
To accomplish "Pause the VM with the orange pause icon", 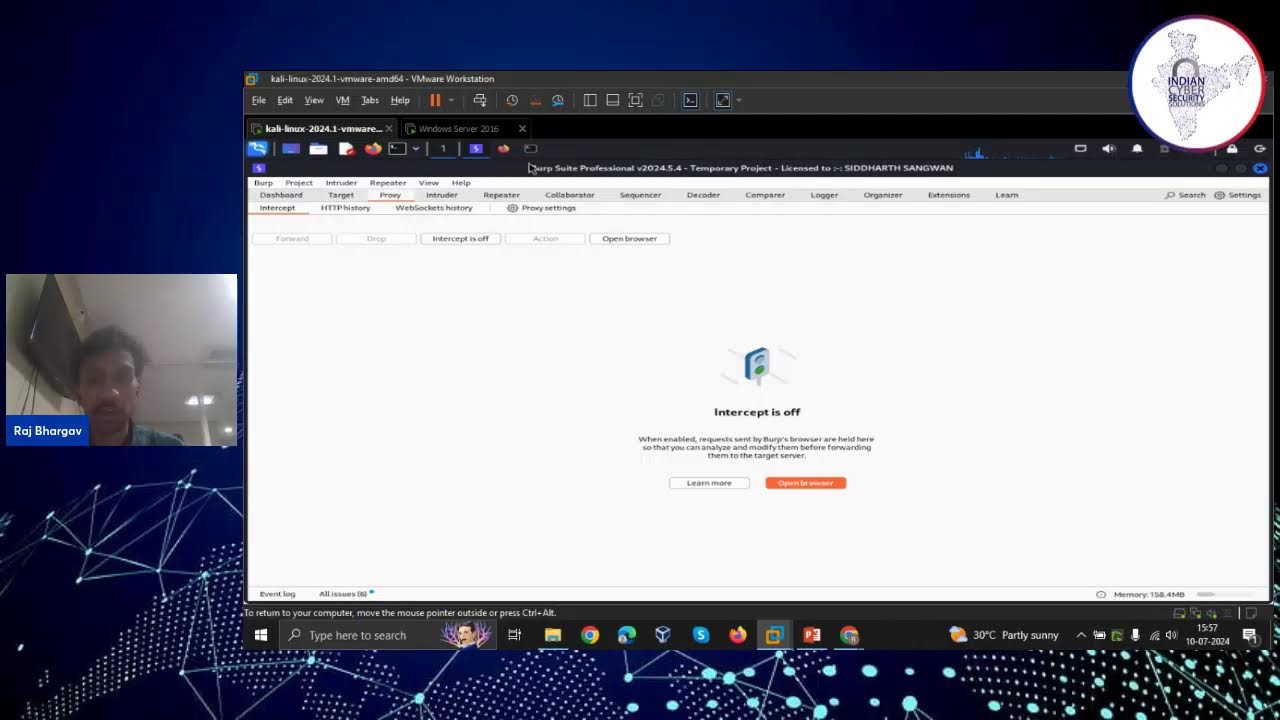I will (435, 100).
